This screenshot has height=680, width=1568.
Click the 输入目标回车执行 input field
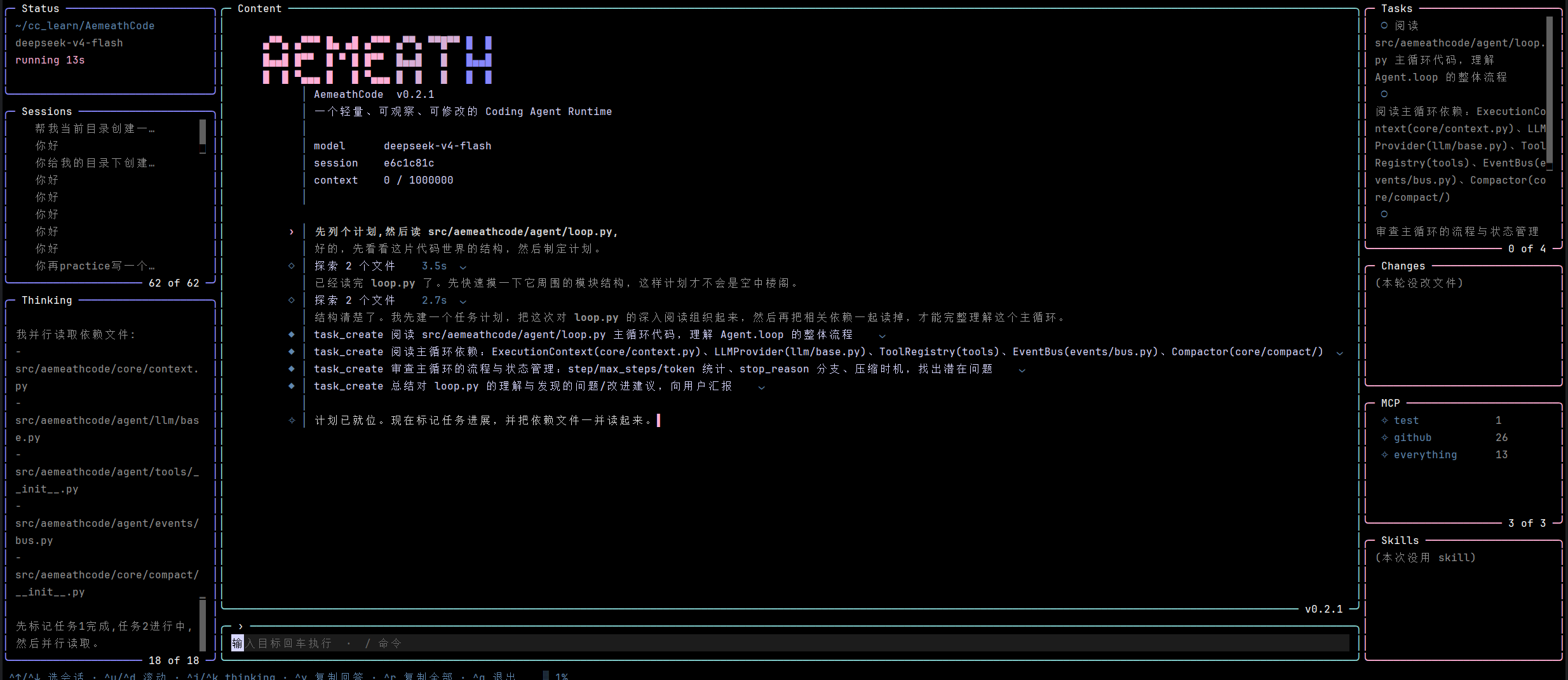[790, 643]
